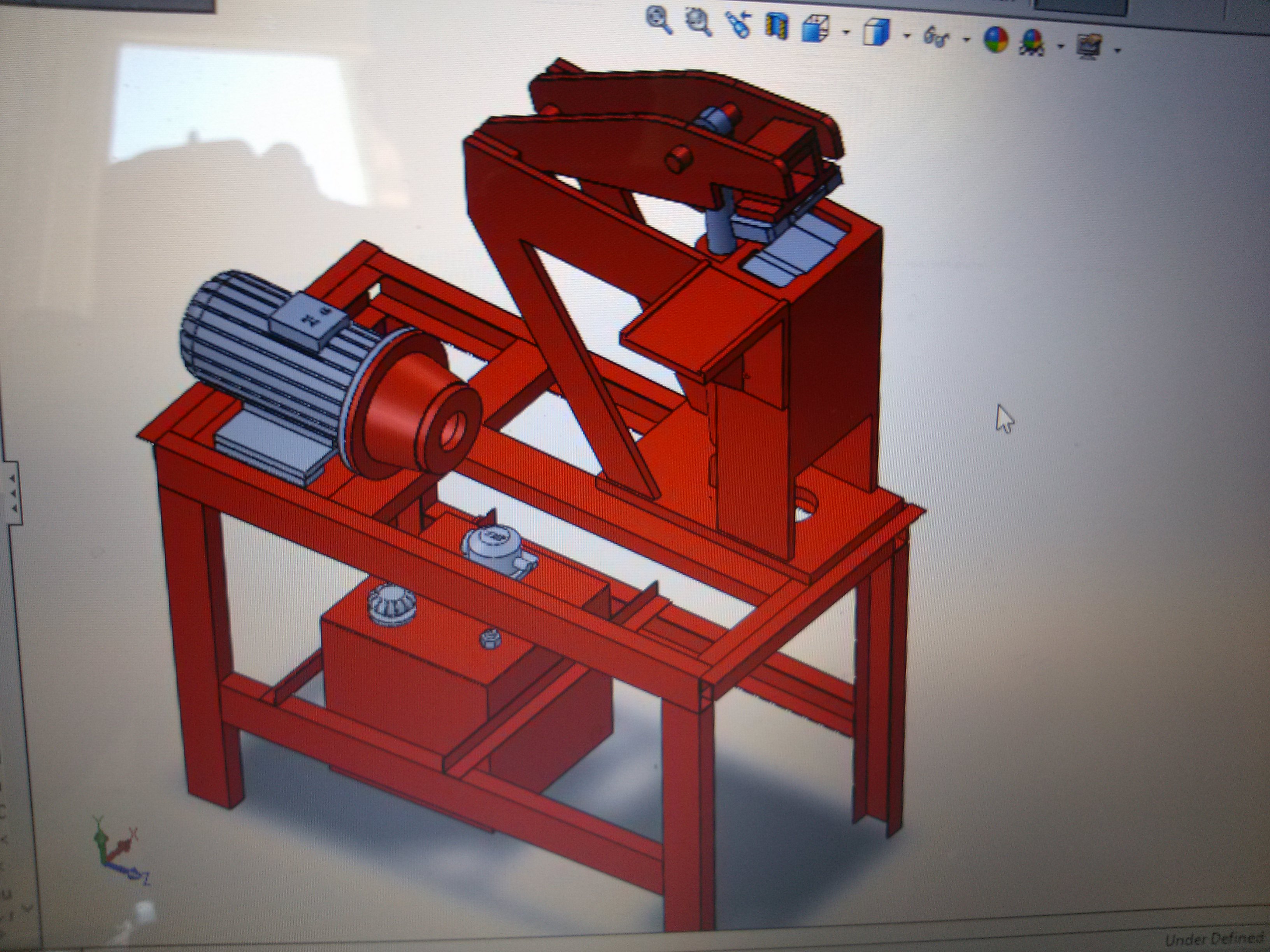Click the View Orientation cube icon
The image size is (1270, 952).
coord(815,29)
